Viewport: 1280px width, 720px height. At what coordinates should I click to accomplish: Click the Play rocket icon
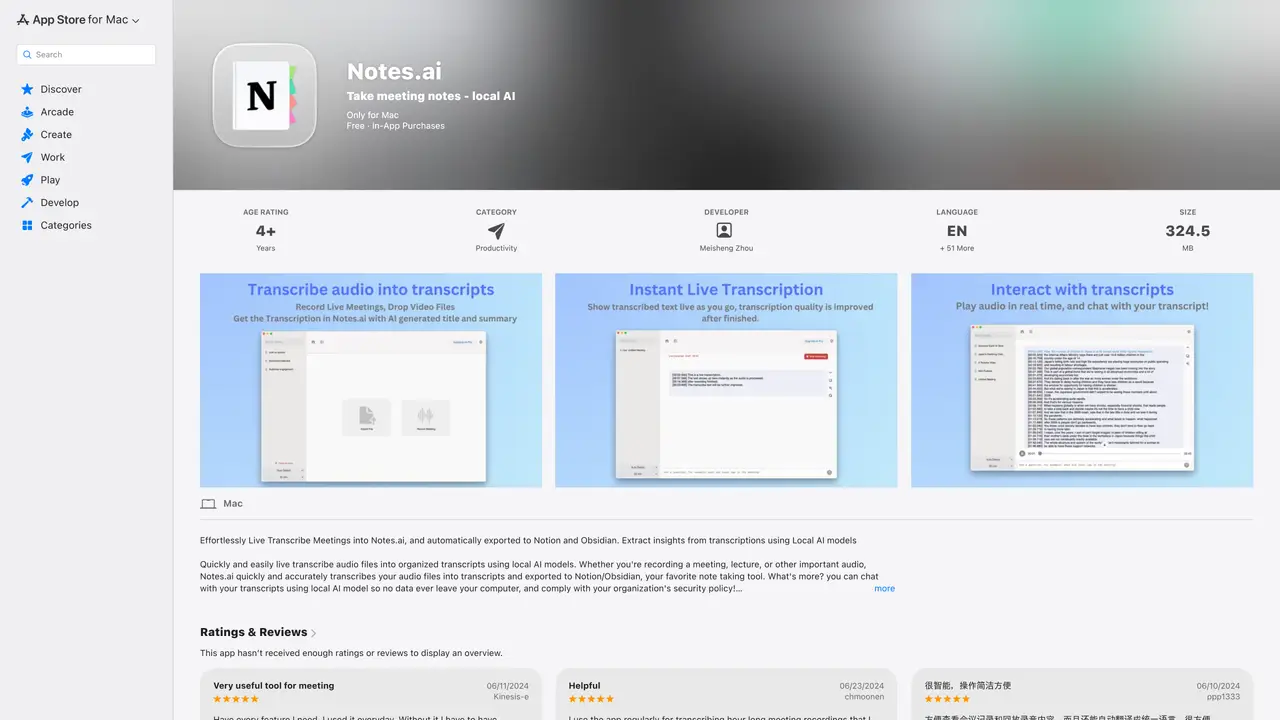point(27,180)
